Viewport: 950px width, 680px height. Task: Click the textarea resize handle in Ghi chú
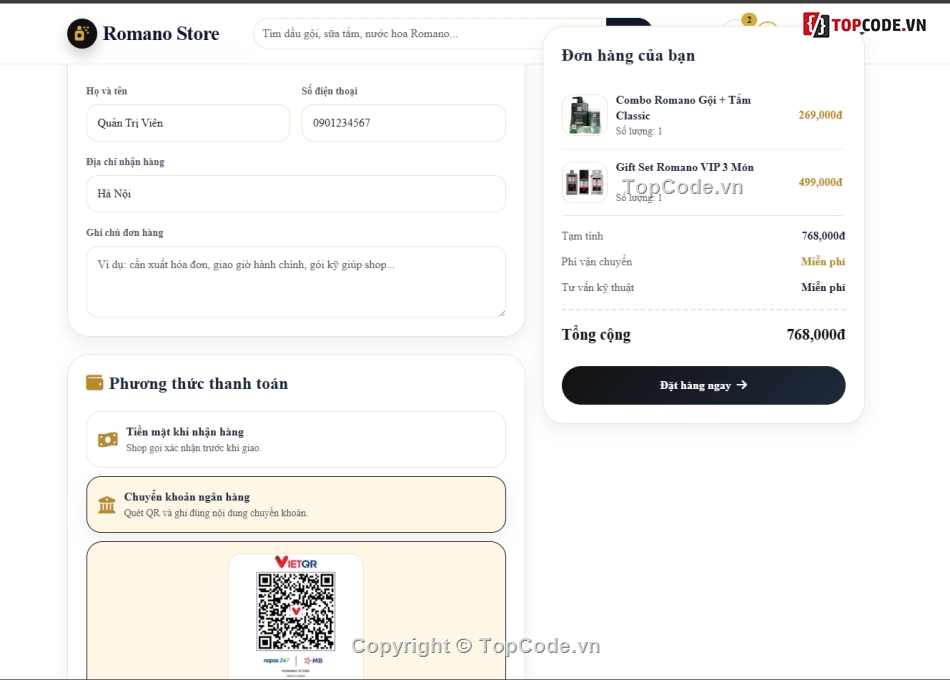point(502,313)
